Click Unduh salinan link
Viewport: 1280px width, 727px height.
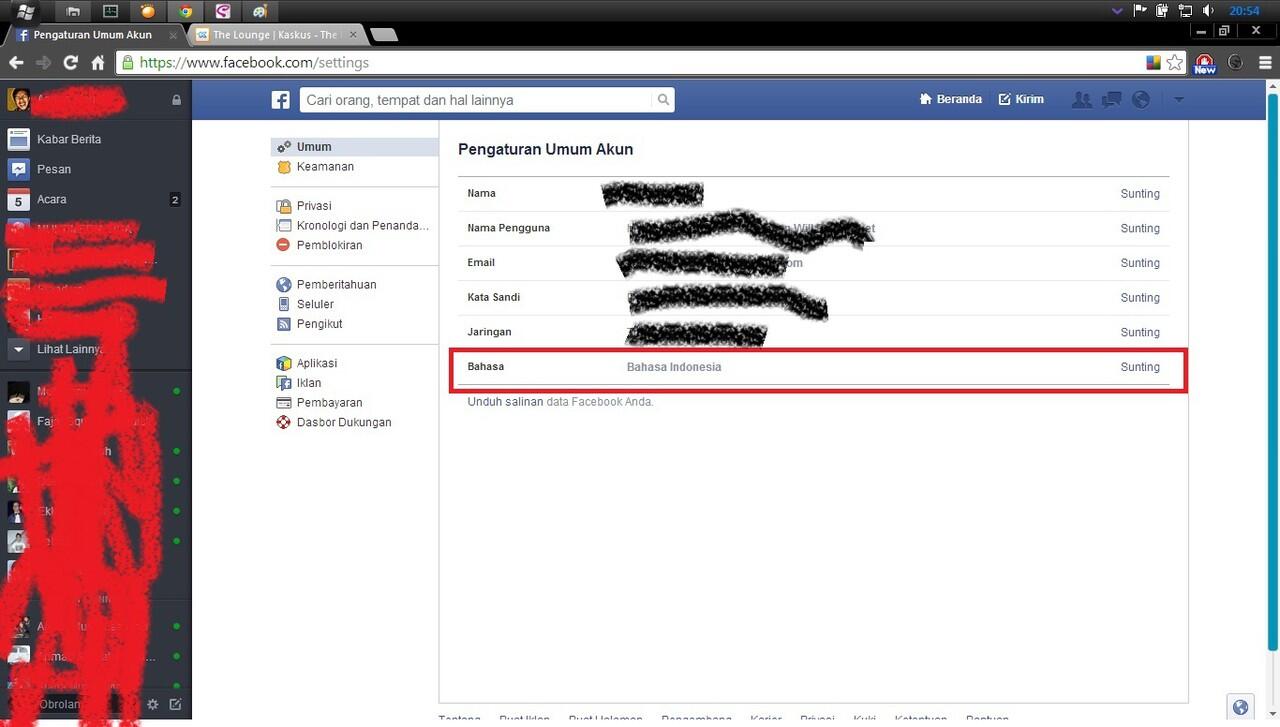click(x=505, y=402)
